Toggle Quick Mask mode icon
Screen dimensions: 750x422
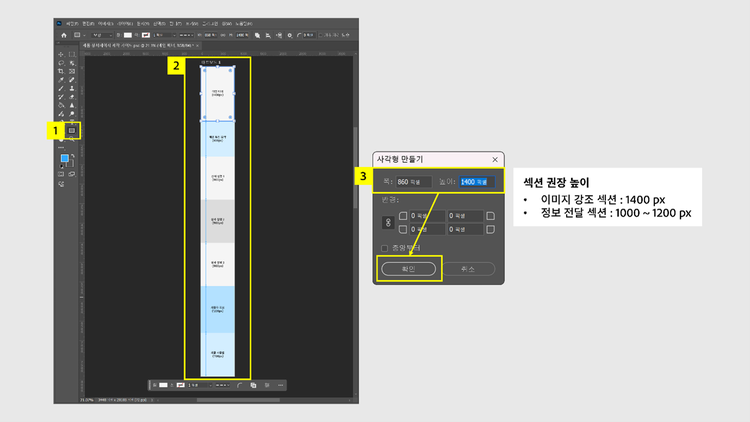(x=61, y=174)
